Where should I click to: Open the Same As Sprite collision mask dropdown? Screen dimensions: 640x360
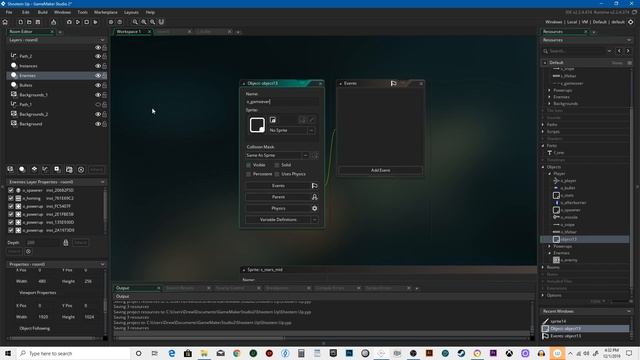(x=305, y=156)
